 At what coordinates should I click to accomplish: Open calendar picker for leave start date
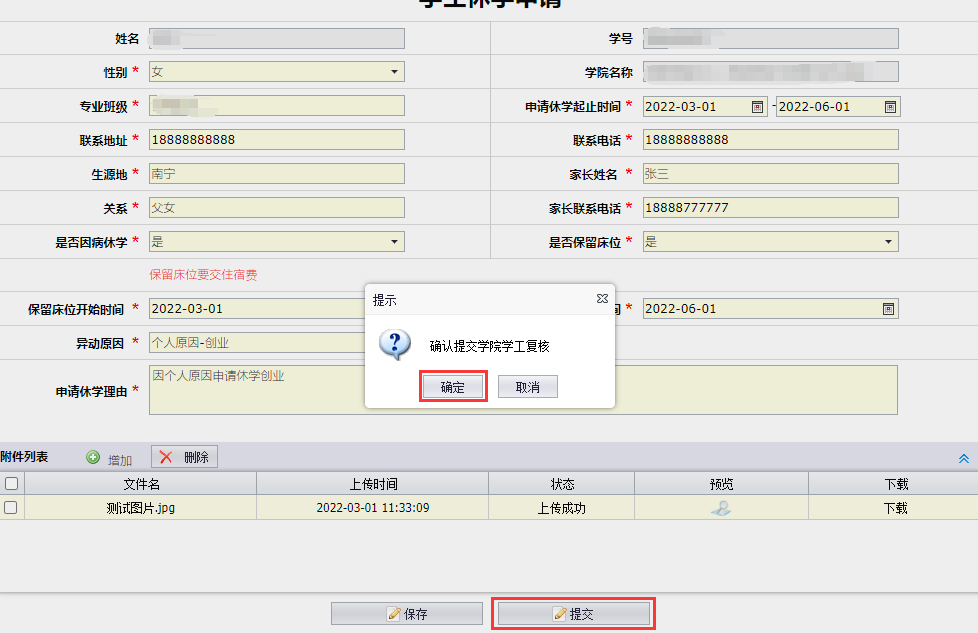point(757,107)
